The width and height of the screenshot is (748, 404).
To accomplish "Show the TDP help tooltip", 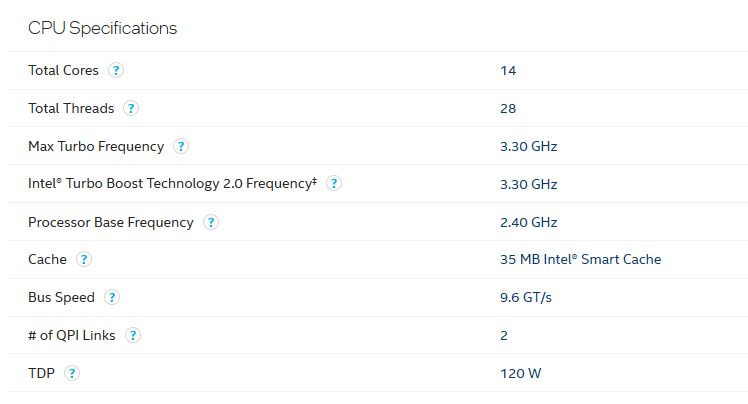I will 72,373.
